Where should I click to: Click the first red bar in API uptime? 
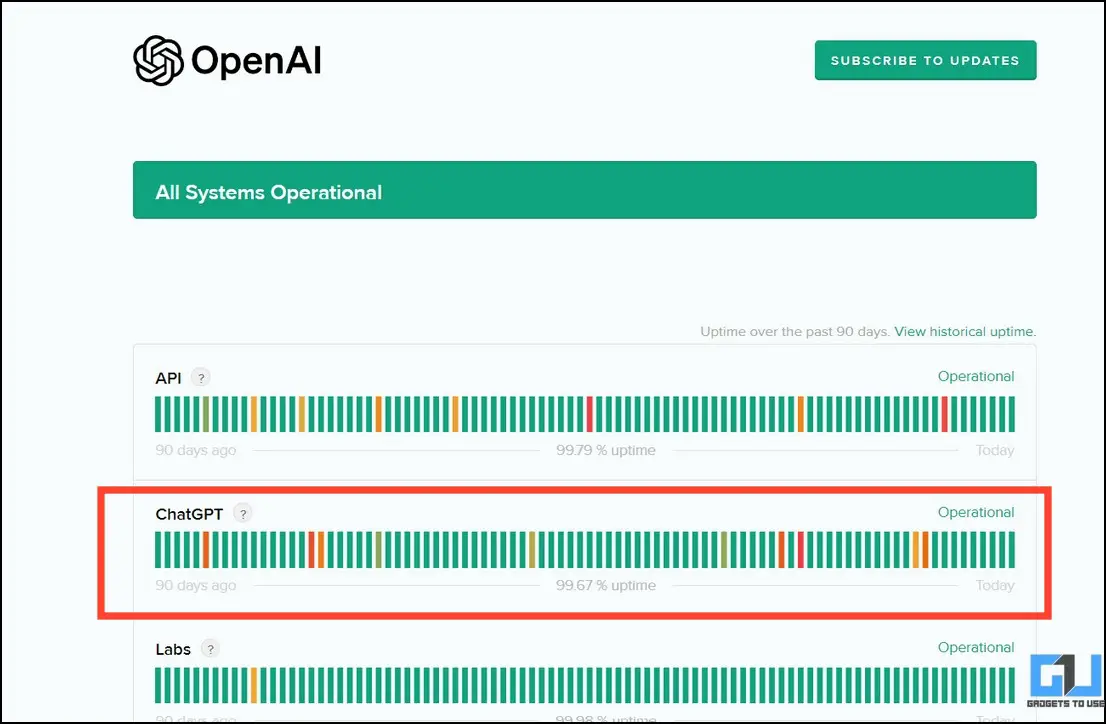[590, 414]
